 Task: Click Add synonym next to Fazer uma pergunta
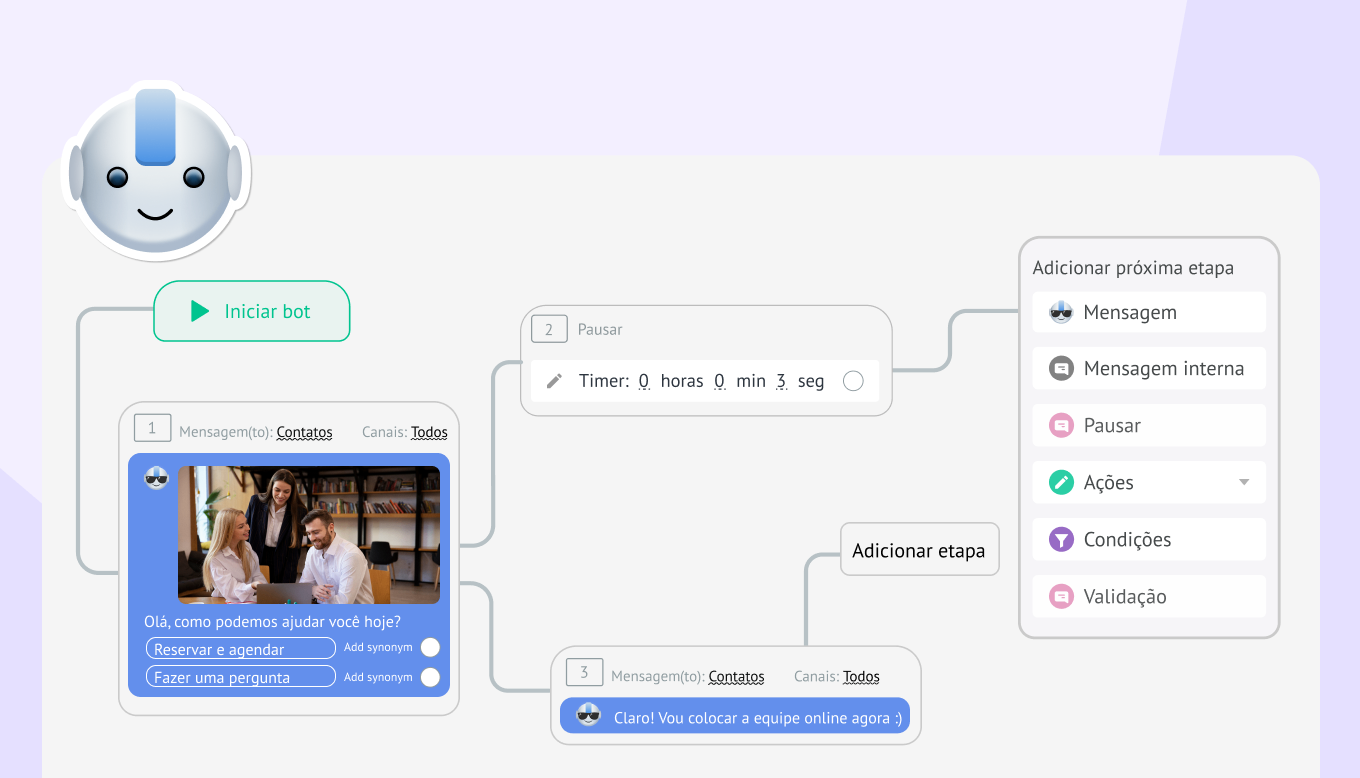[378, 677]
